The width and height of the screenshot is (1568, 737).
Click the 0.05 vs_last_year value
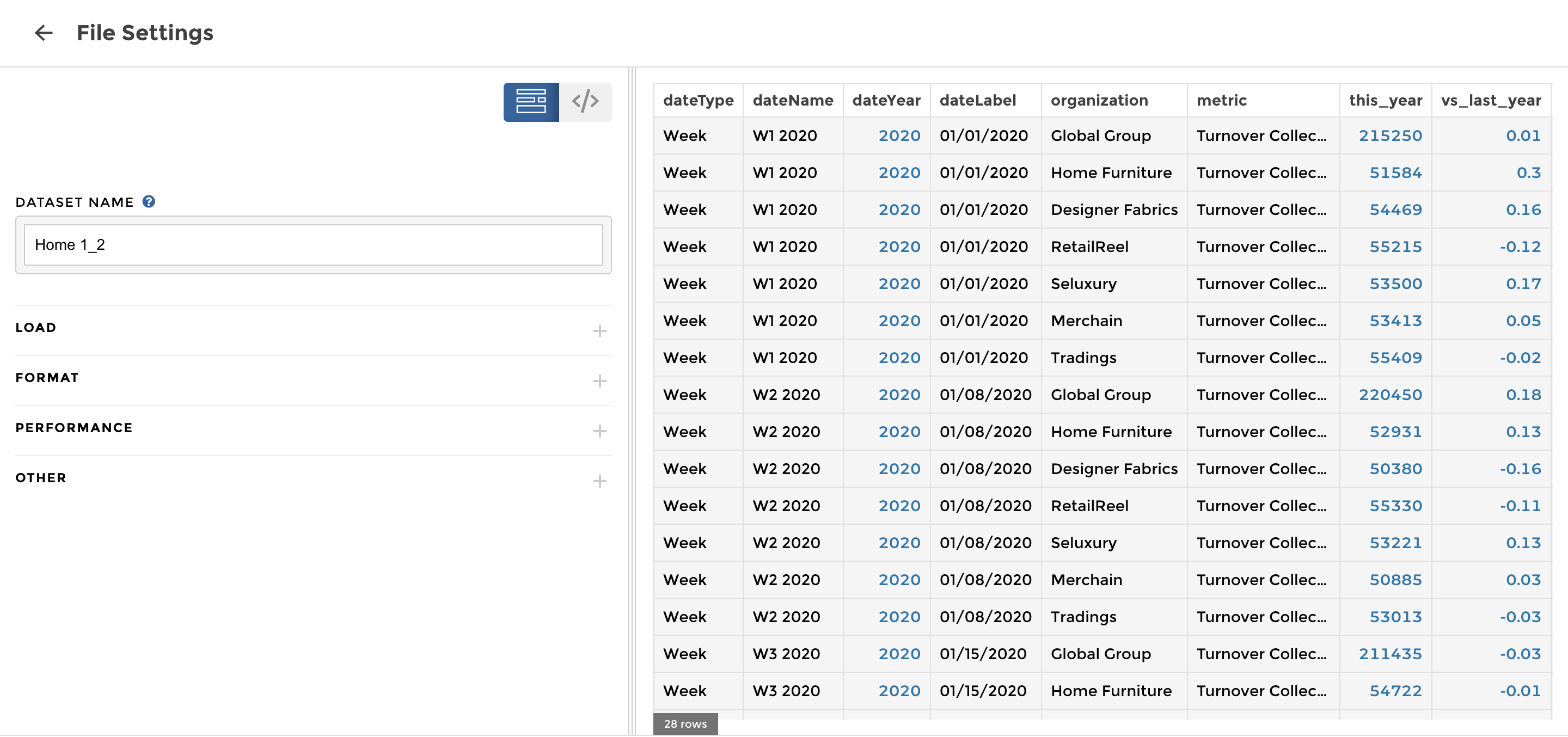pyautogui.click(x=1523, y=321)
